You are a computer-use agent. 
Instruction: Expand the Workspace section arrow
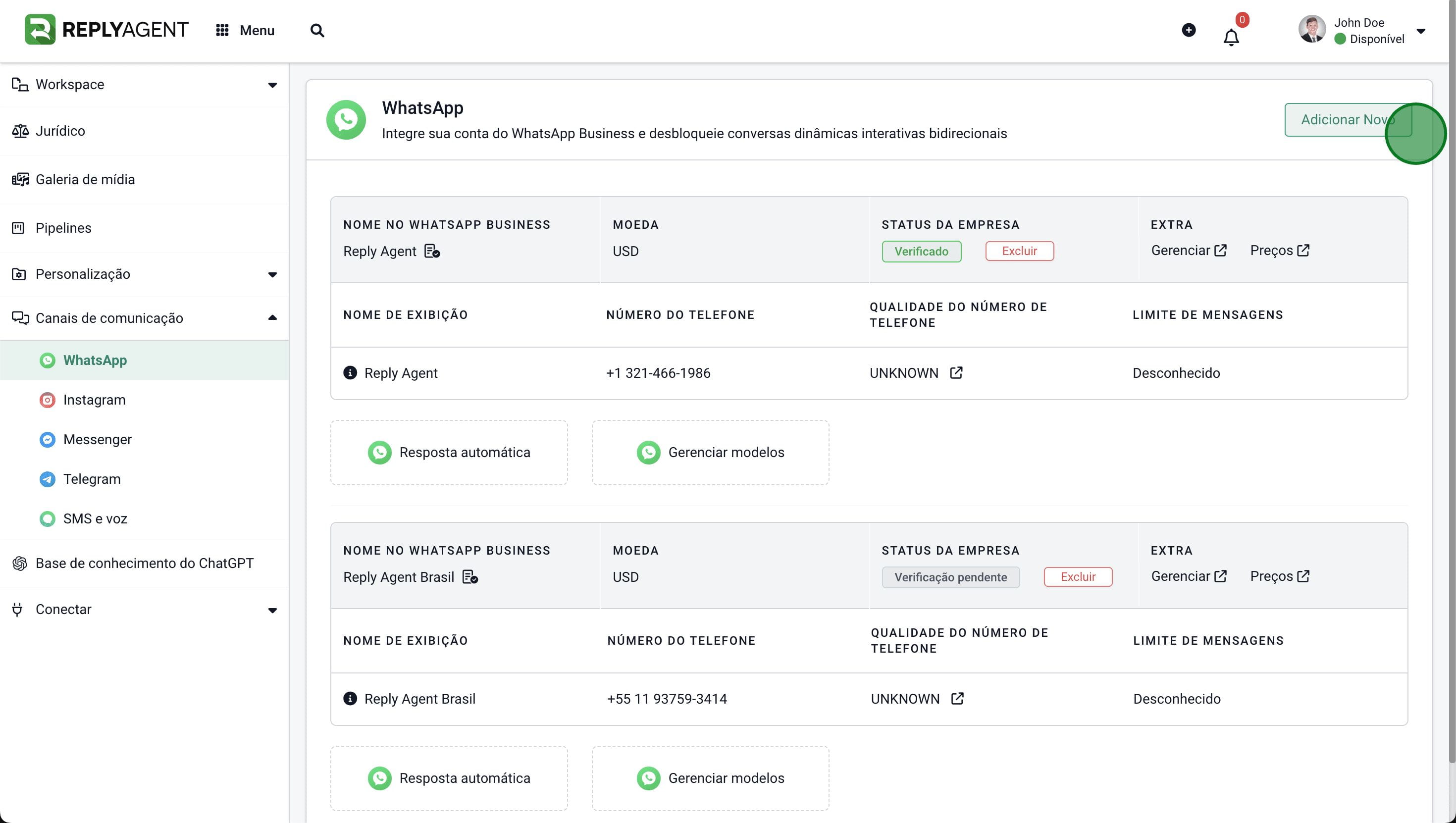pos(272,85)
